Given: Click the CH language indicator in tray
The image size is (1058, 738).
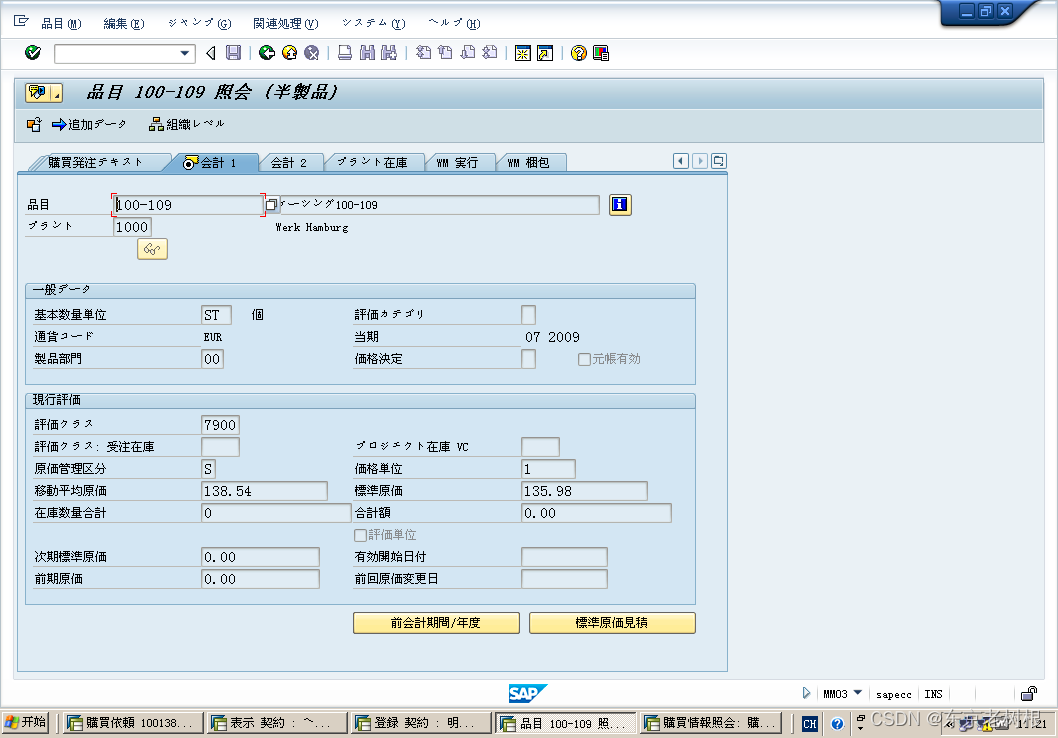Looking at the screenshot, I should point(810,724).
